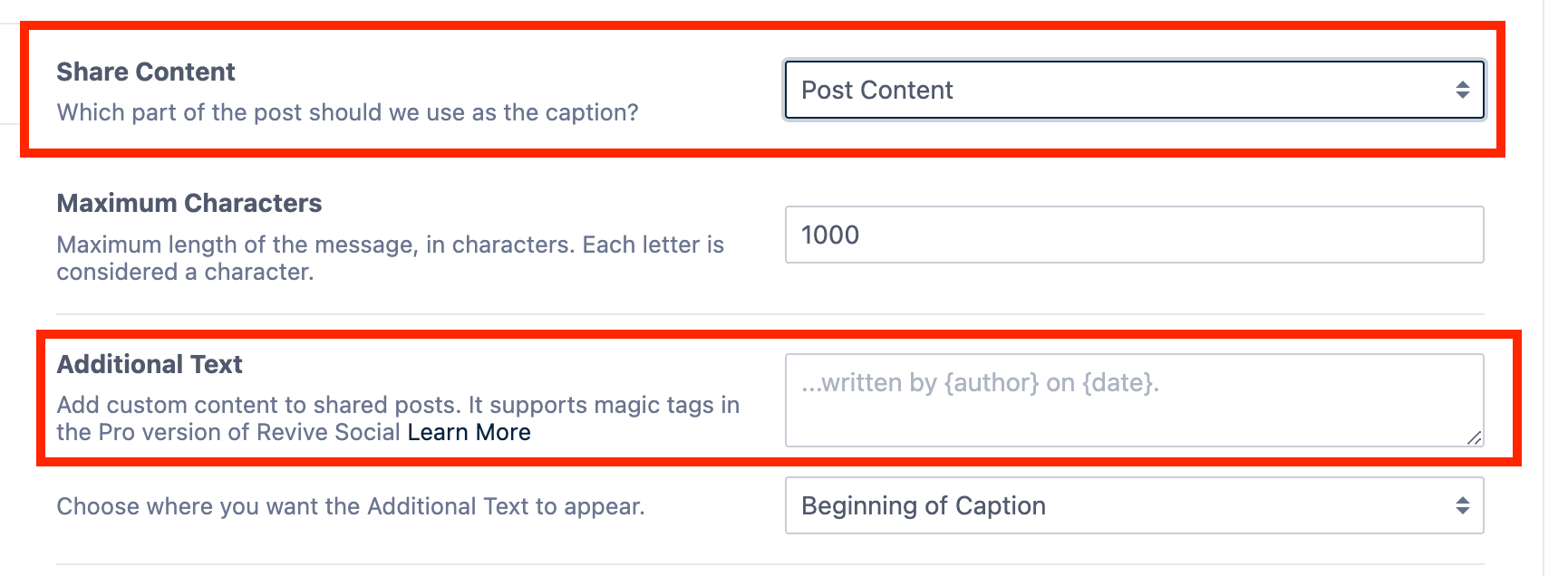Click the Maximum Characters input field
The image size is (1568, 576).
(x=1133, y=235)
